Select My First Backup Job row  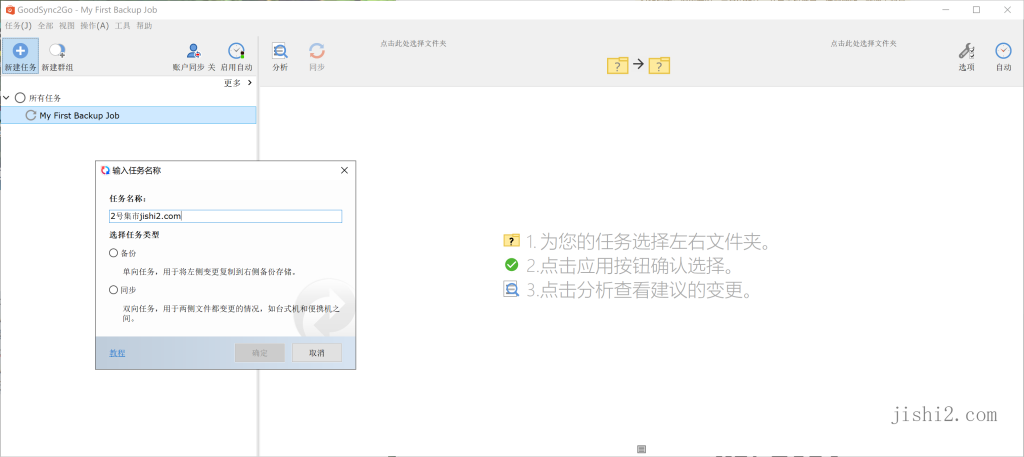[x=129, y=116]
